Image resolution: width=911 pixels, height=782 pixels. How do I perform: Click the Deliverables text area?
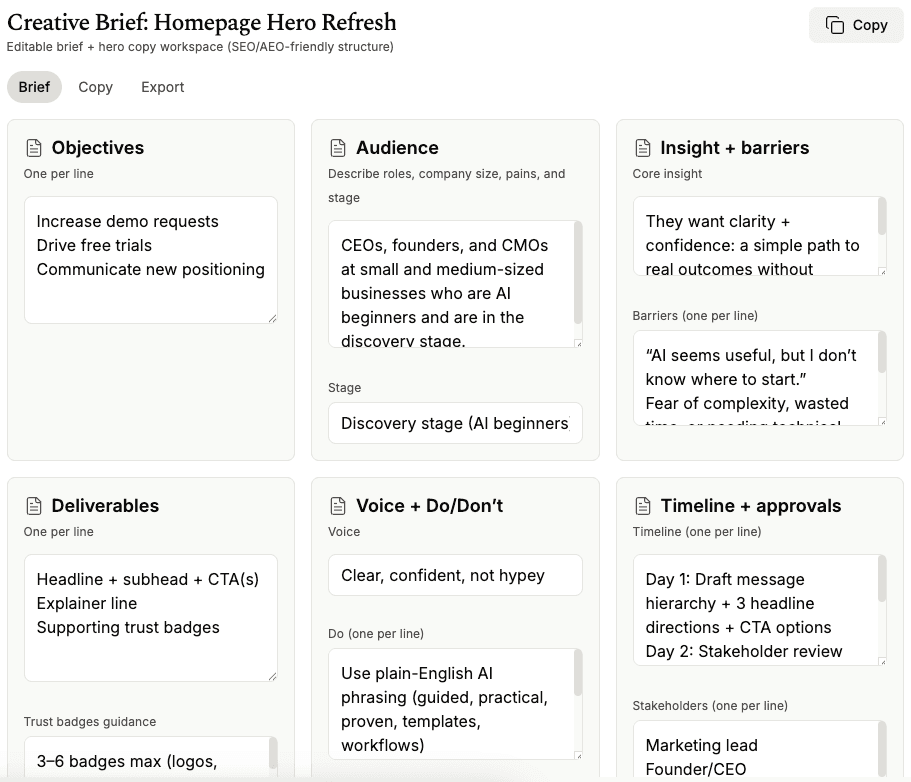(x=150, y=618)
